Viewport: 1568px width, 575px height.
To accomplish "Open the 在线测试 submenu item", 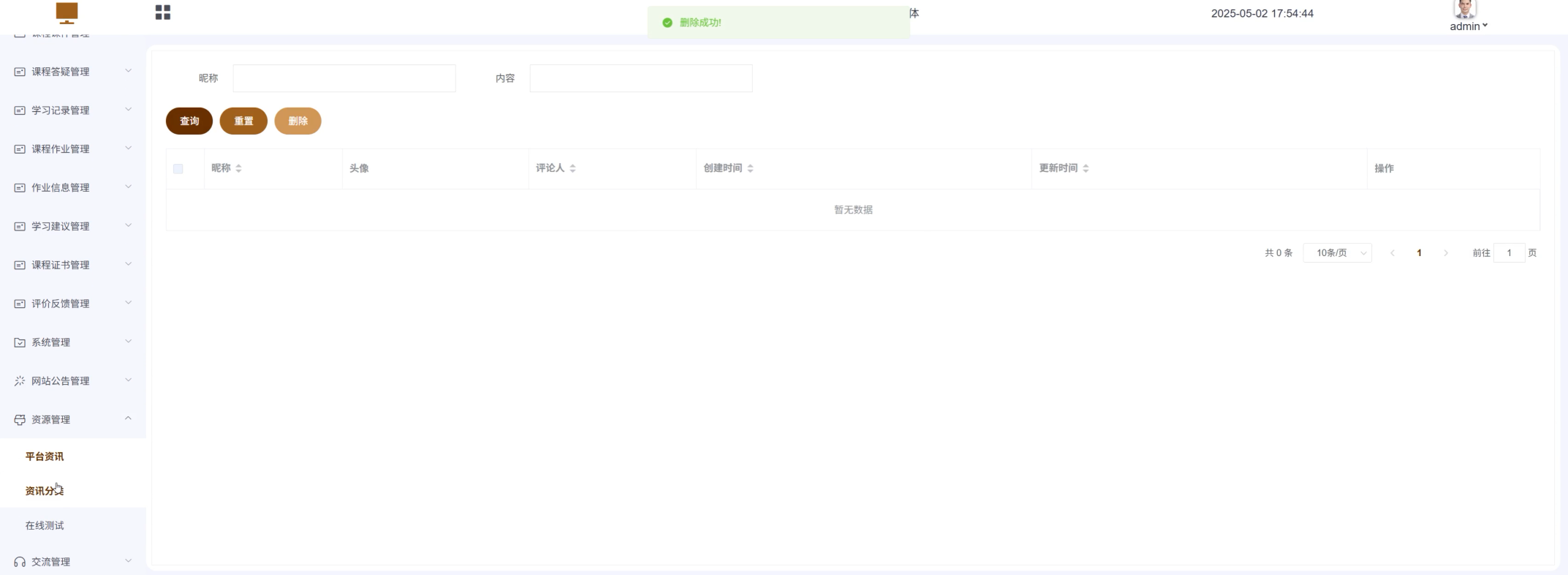I will coord(45,526).
